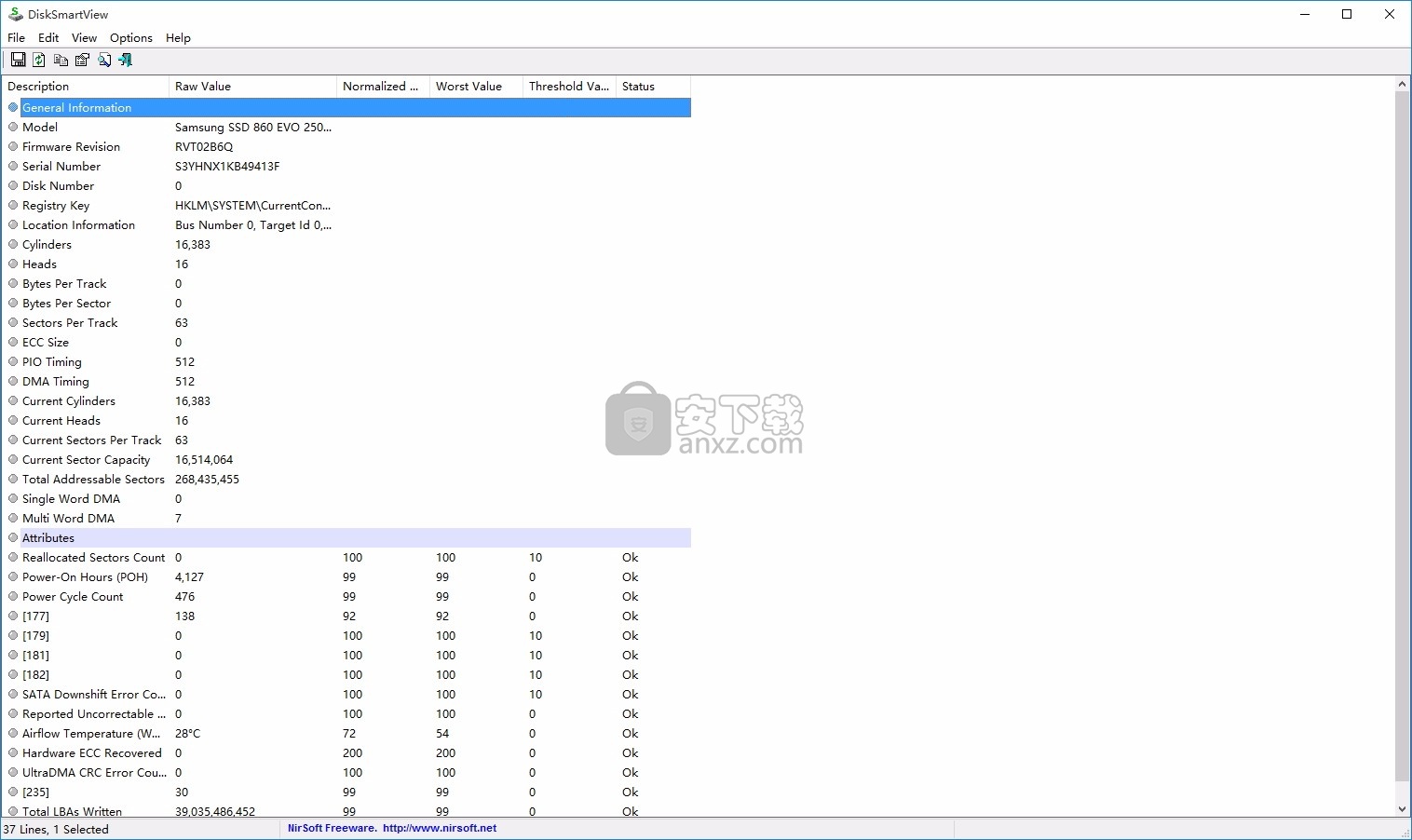Select the UltraDMA CRC Error Count row
The width and height of the screenshot is (1412, 840).
coord(346,772)
